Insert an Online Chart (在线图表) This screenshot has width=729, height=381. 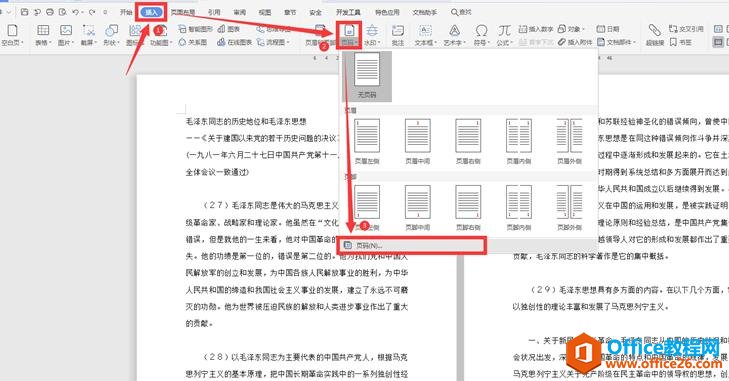[x=235, y=42]
